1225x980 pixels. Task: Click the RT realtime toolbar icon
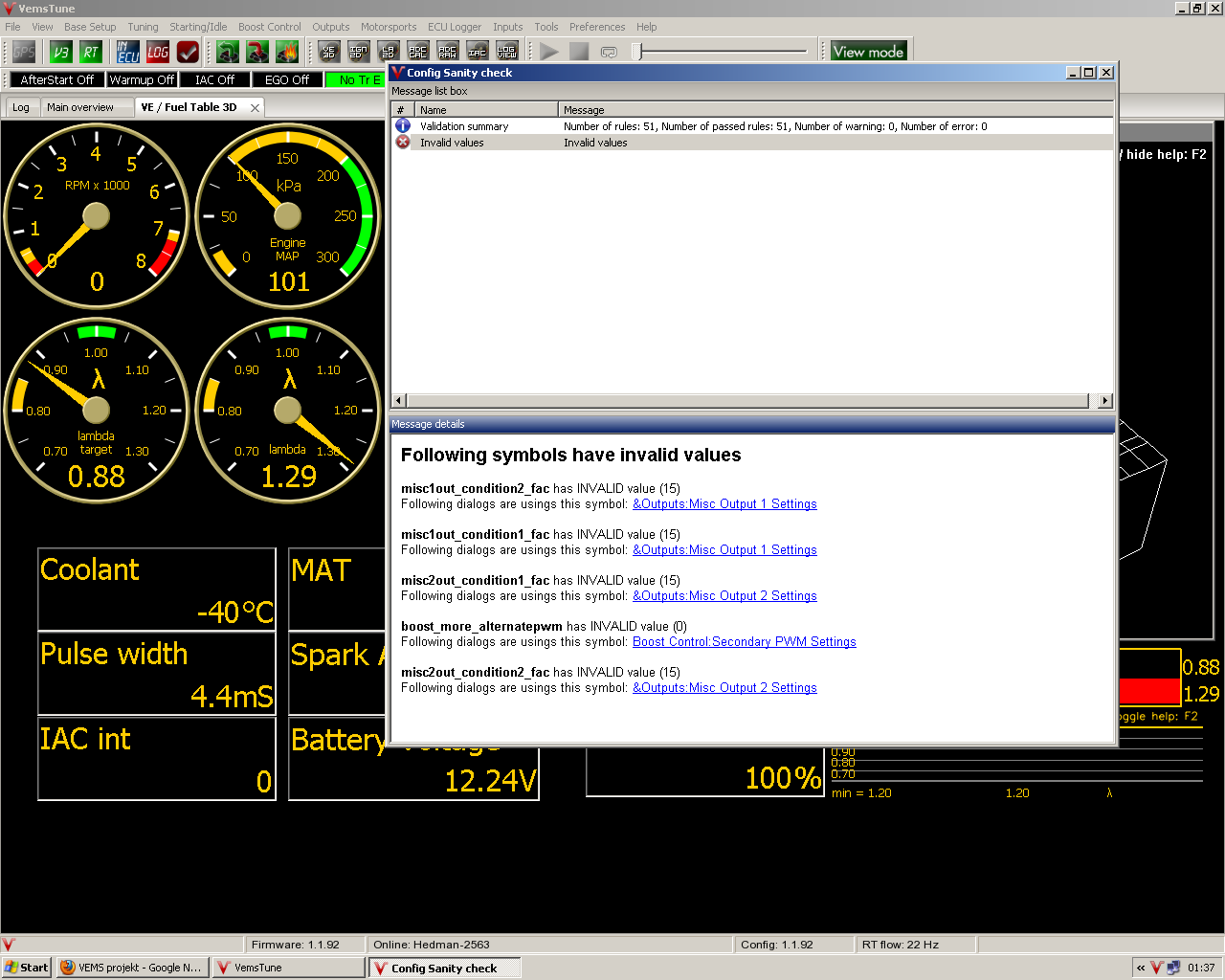click(91, 52)
